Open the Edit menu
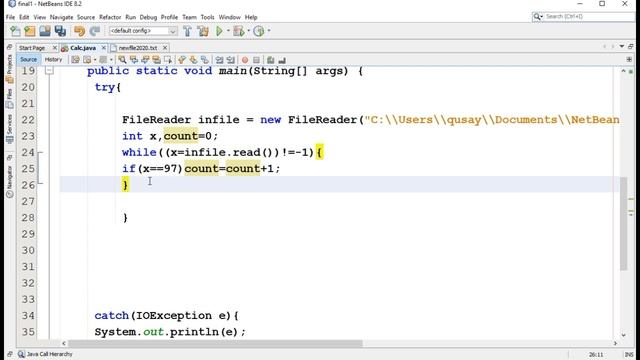640x360 pixels. (24, 17)
